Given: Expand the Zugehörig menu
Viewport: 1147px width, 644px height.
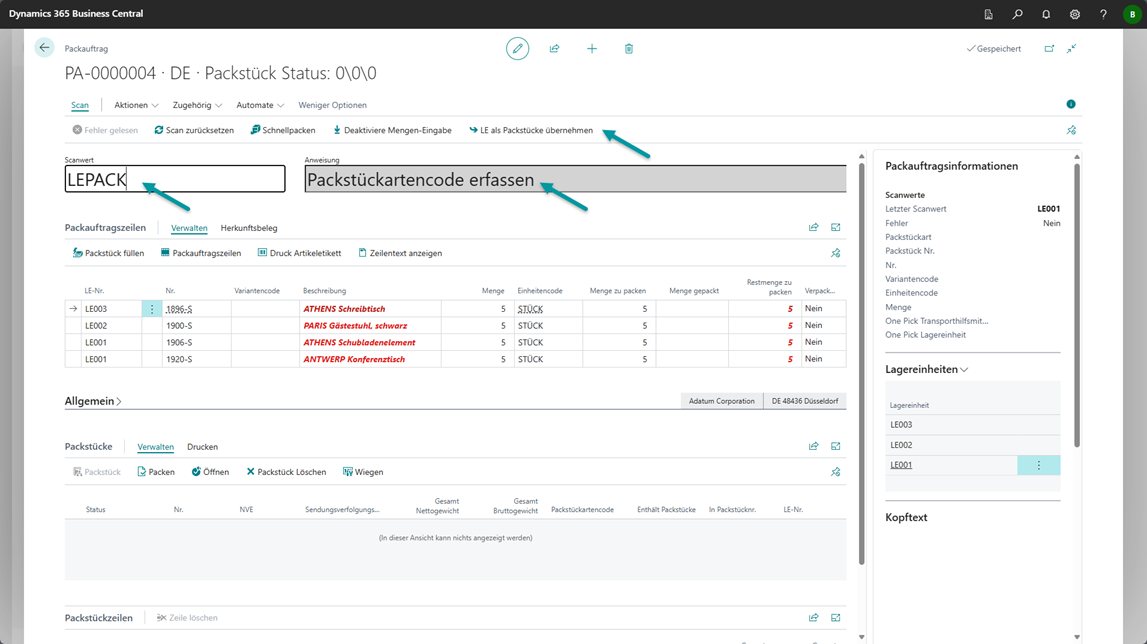Looking at the screenshot, I should [x=197, y=105].
